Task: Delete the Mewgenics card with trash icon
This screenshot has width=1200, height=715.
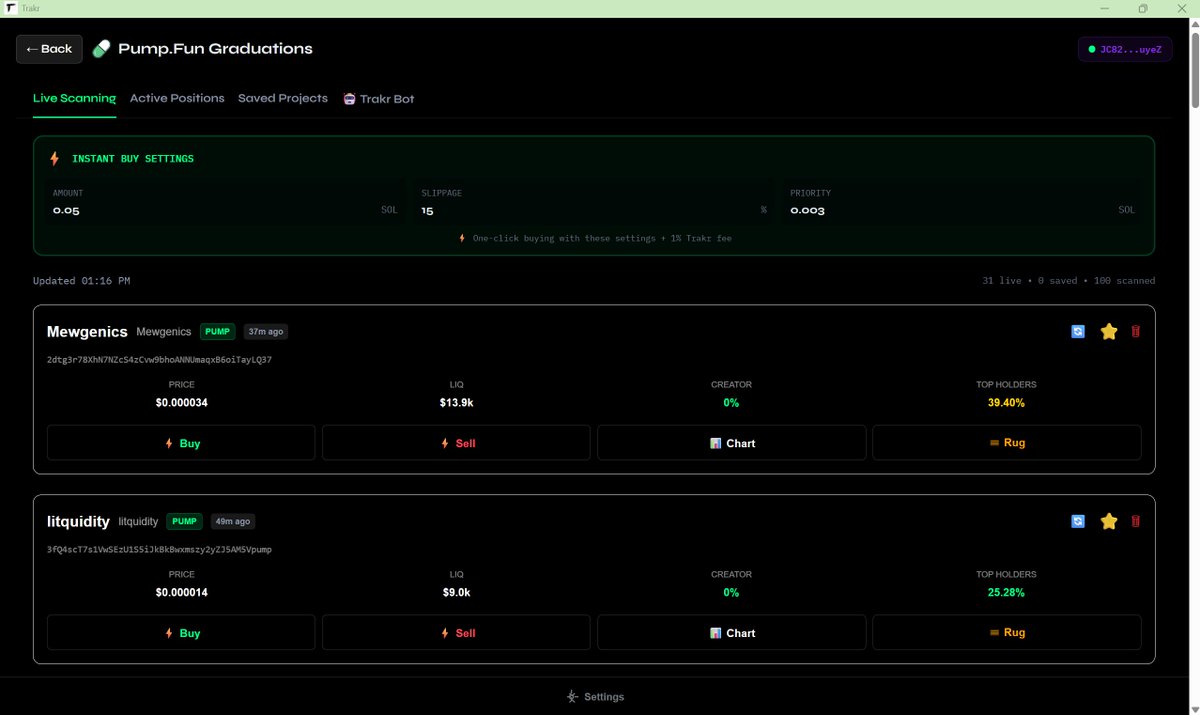Action: [x=1136, y=331]
